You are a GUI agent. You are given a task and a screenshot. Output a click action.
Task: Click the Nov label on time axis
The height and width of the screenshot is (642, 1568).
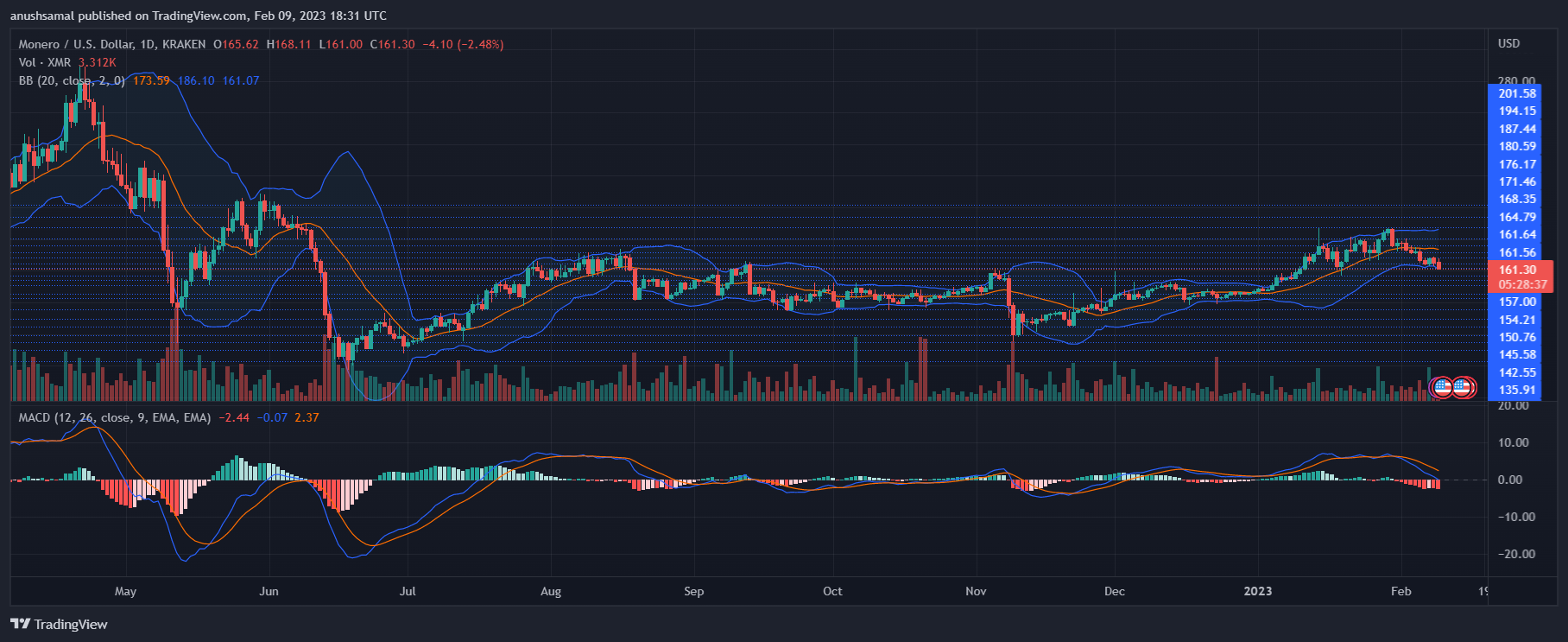tap(976, 591)
